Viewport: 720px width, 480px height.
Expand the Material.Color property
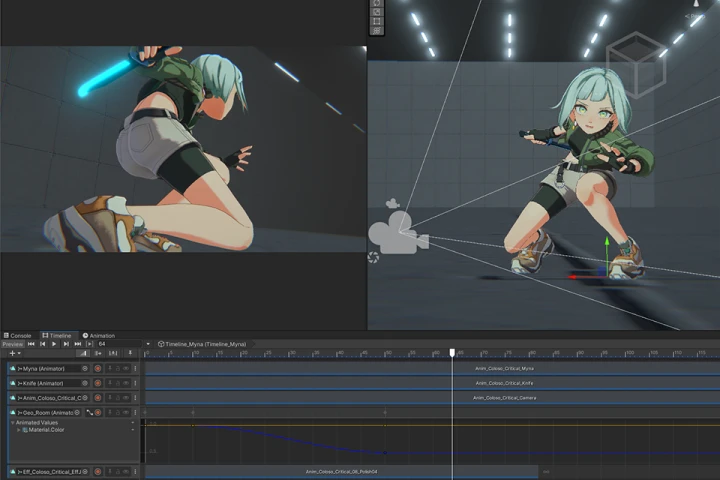coord(18,430)
